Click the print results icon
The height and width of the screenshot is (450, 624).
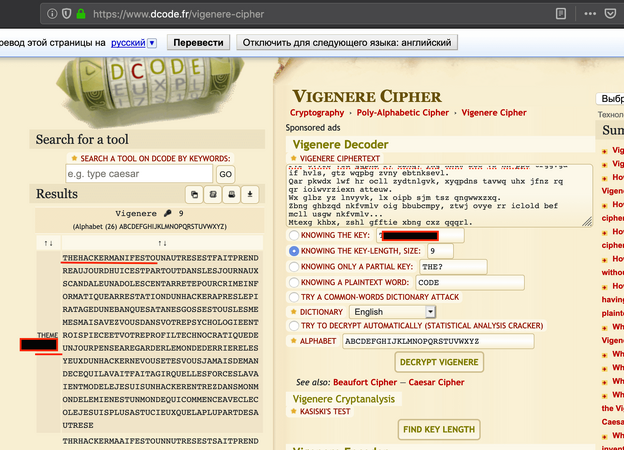[x=230, y=194]
